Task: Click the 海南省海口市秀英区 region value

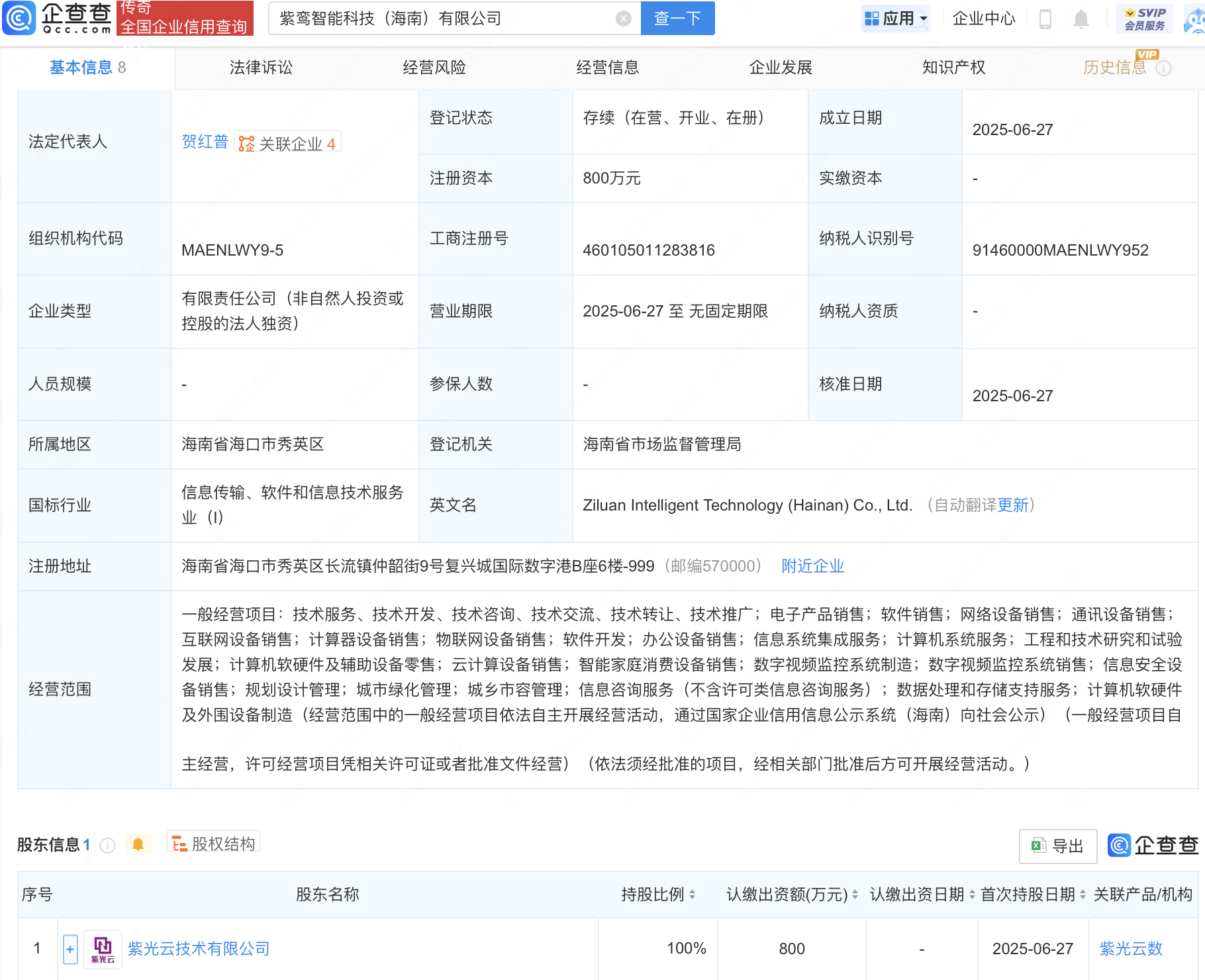Action: click(253, 444)
